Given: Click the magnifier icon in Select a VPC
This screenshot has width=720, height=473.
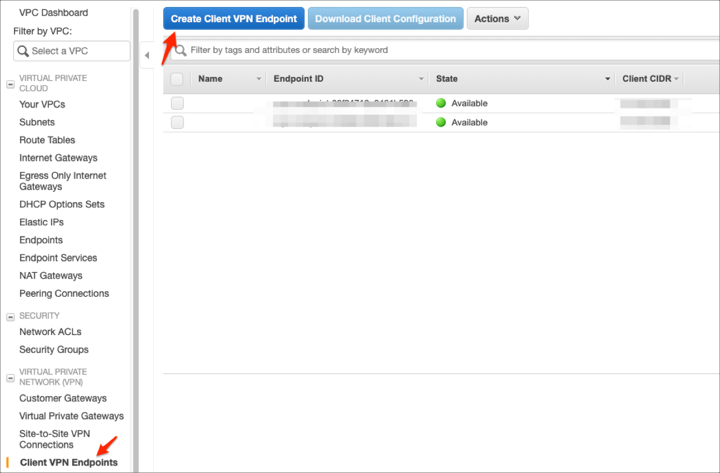Looking at the screenshot, I should (x=23, y=51).
